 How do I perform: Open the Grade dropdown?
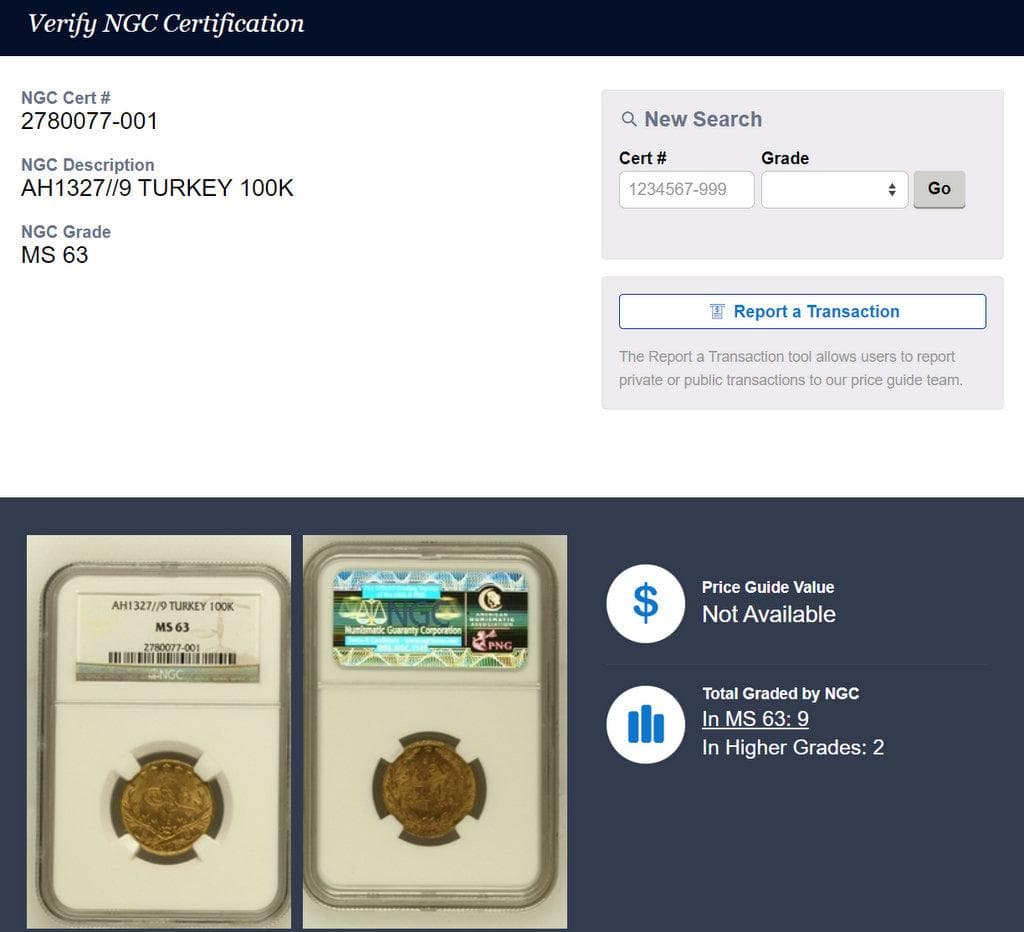(834, 189)
